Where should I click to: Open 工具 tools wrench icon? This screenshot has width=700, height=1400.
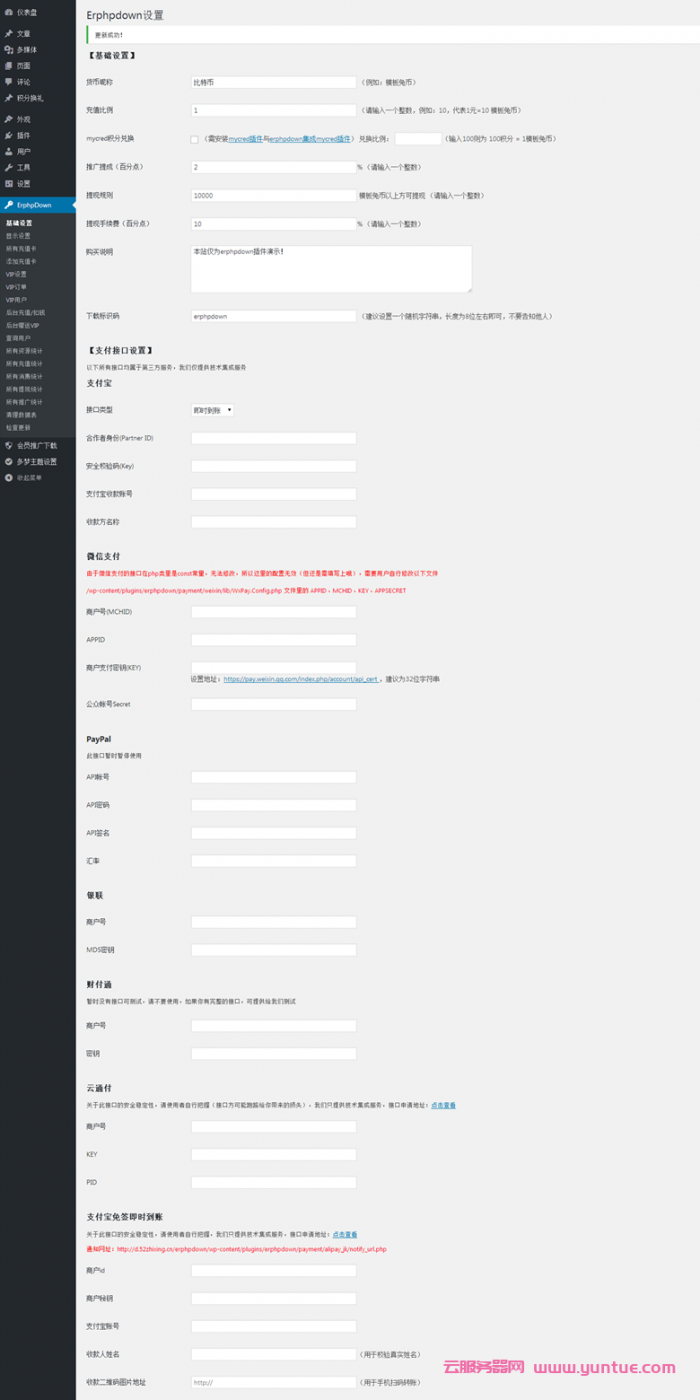8,167
